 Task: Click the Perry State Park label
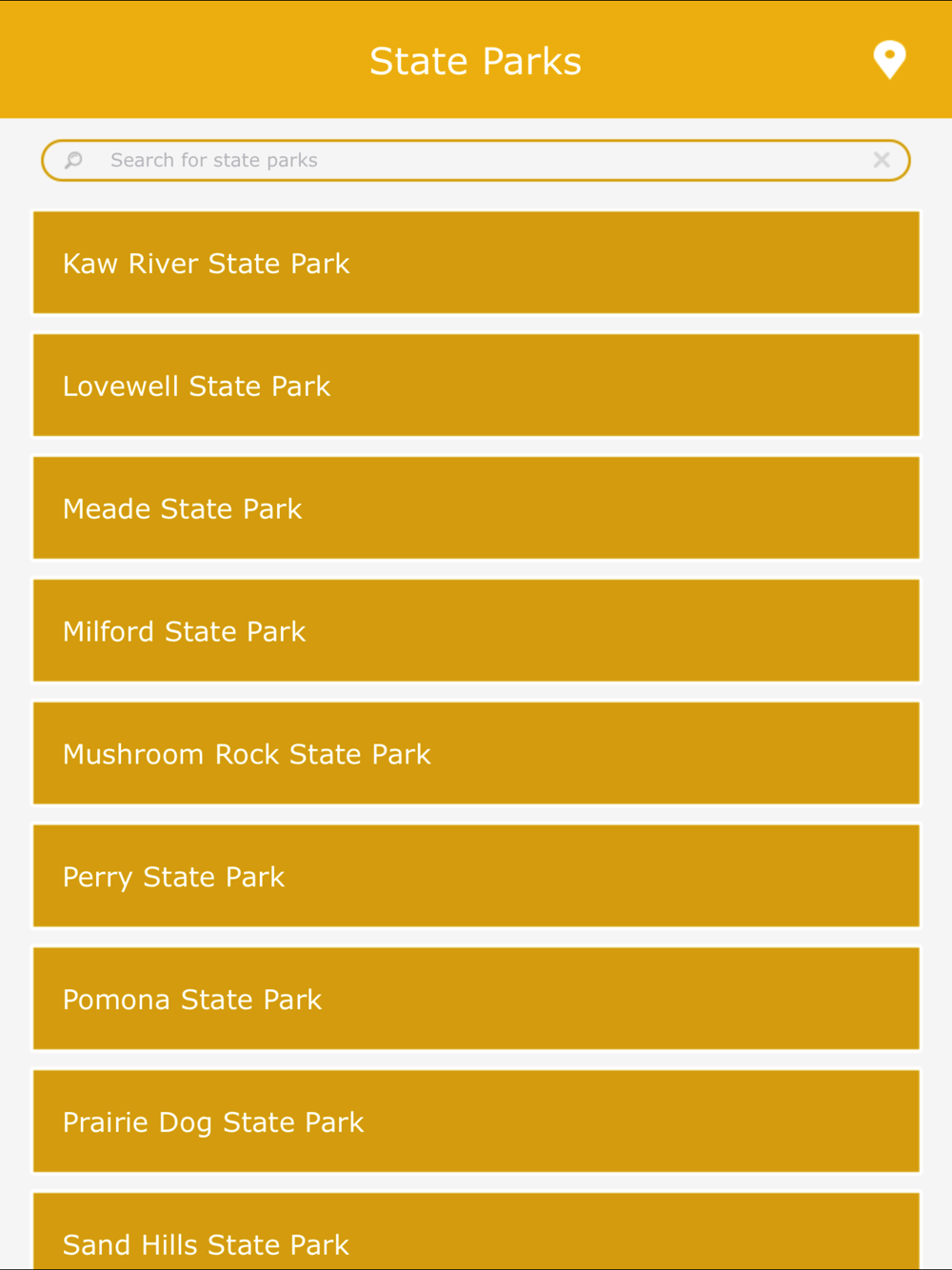pyautogui.click(x=173, y=878)
